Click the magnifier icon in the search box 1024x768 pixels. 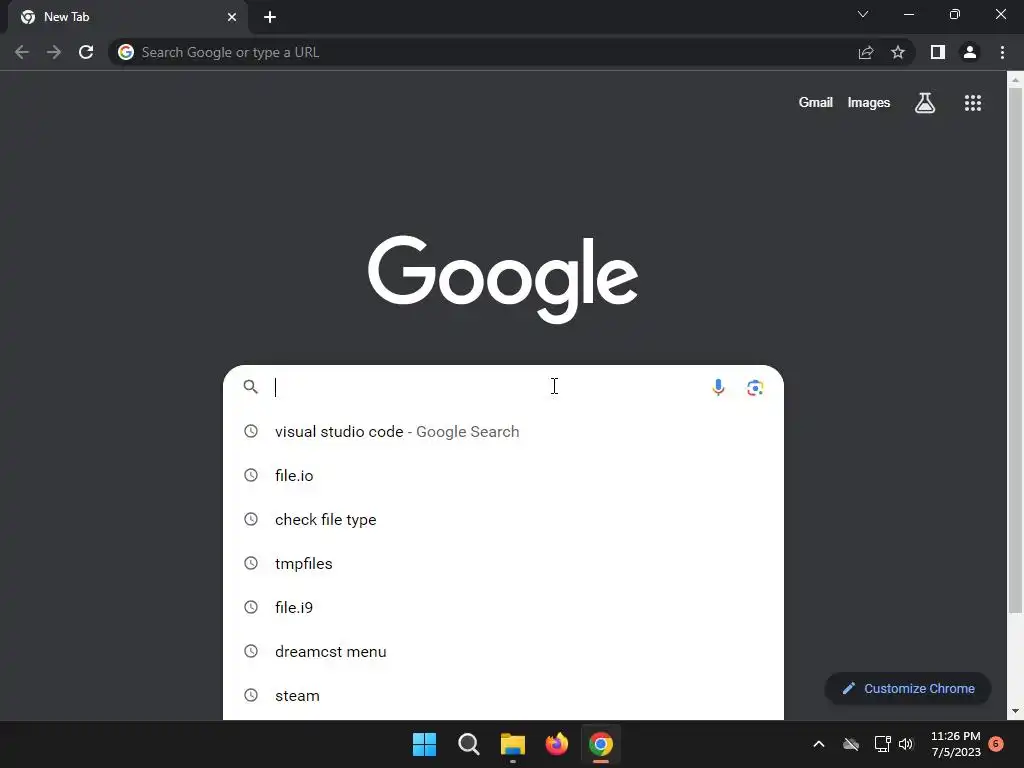tap(251, 387)
